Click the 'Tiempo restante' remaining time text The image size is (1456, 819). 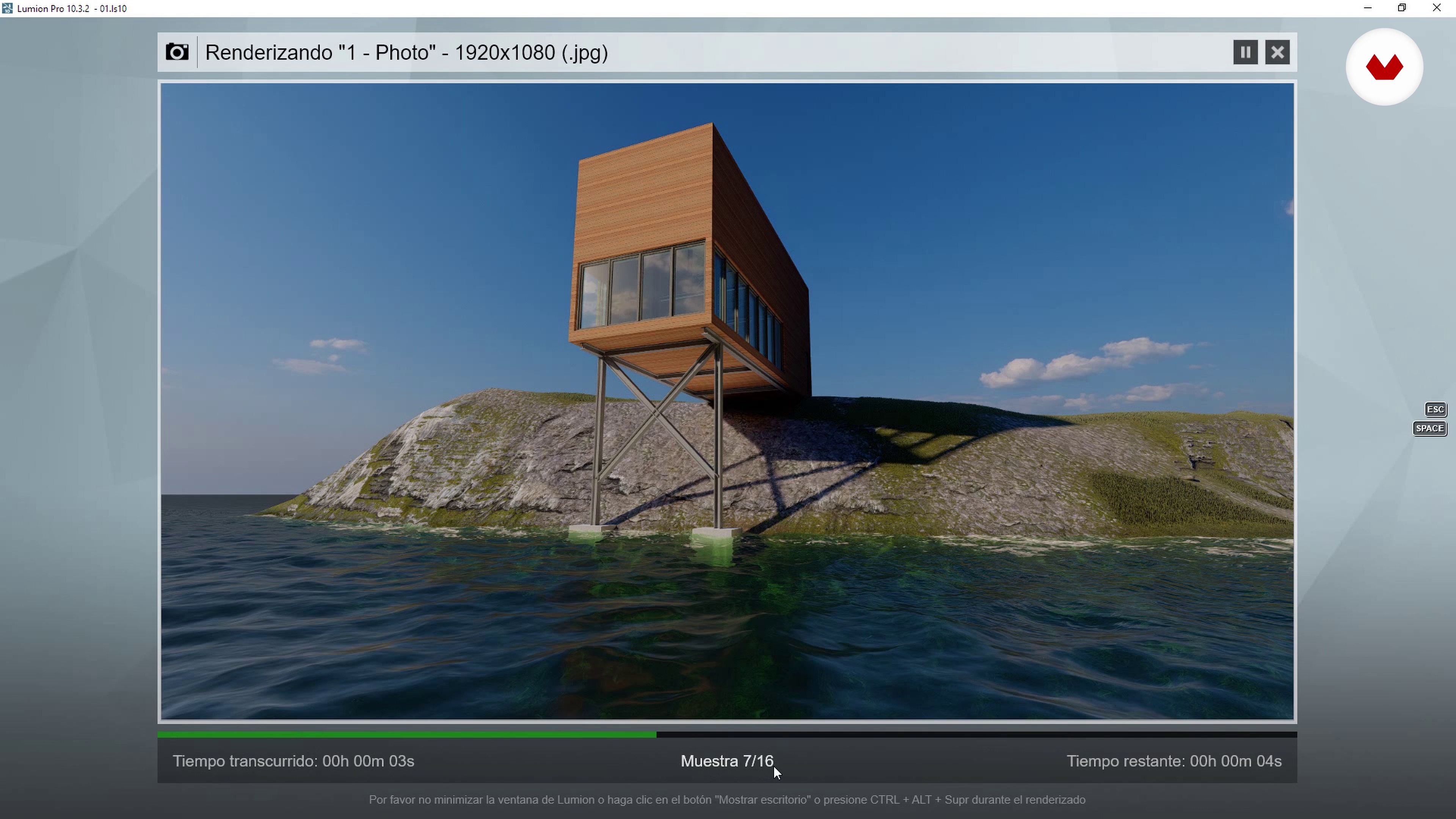[1174, 761]
